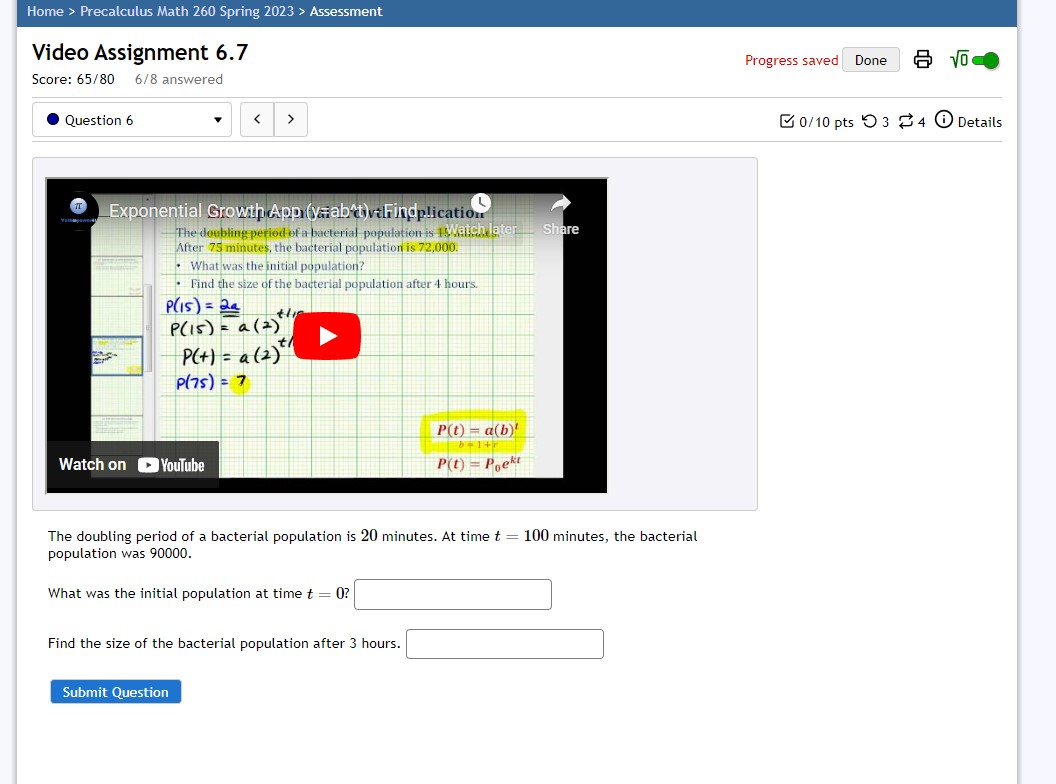The height and width of the screenshot is (784, 1056).
Task: Open the print dialog via printer icon
Action: click(922, 59)
